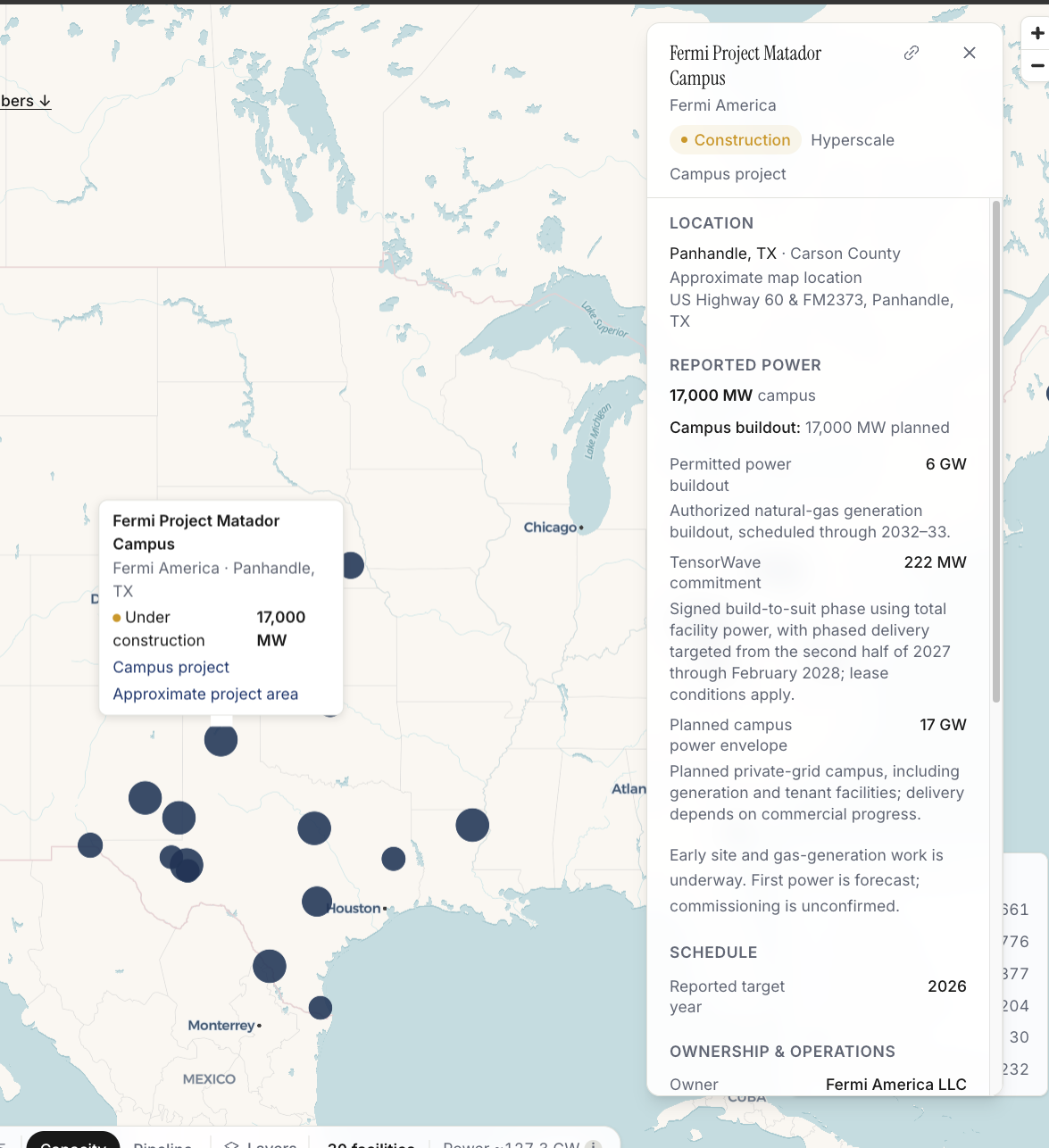The height and width of the screenshot is (1148, 1049).
Task: Zoom out of the map
Action: coord(1037,65)
